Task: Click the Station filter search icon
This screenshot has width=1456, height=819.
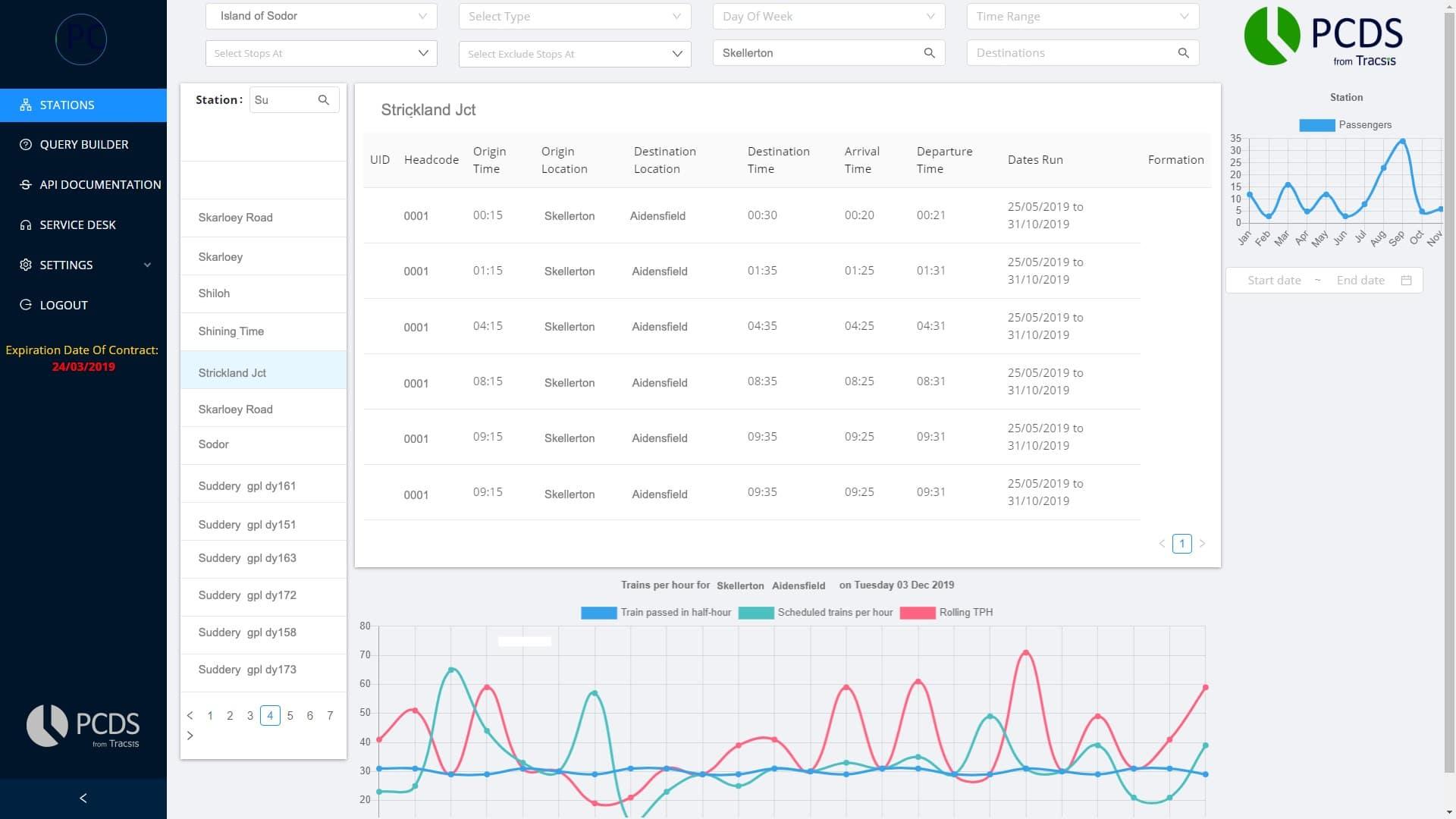Action: click(324, 100)
